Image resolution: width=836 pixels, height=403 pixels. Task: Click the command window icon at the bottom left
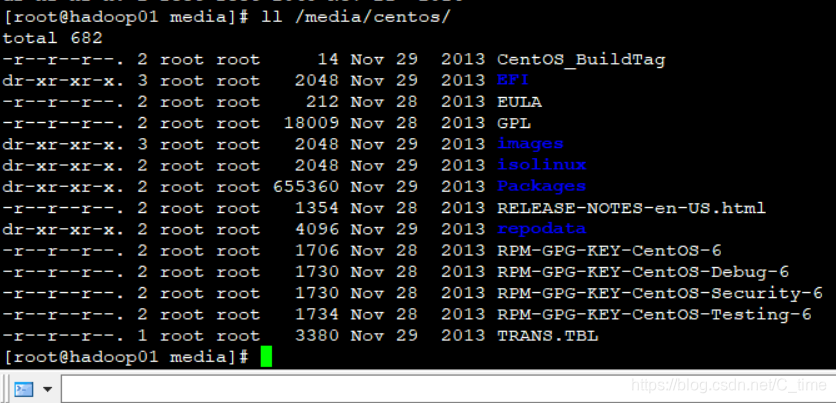(23, 389)
